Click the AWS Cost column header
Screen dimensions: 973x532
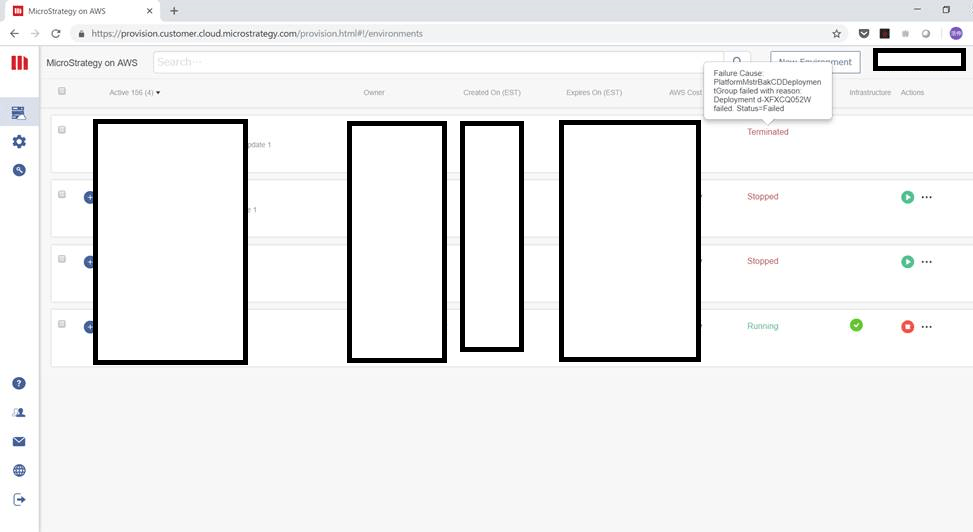tap(685, 92)
